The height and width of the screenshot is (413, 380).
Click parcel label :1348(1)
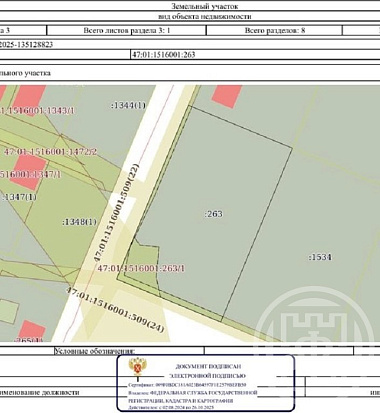(79, 222)
